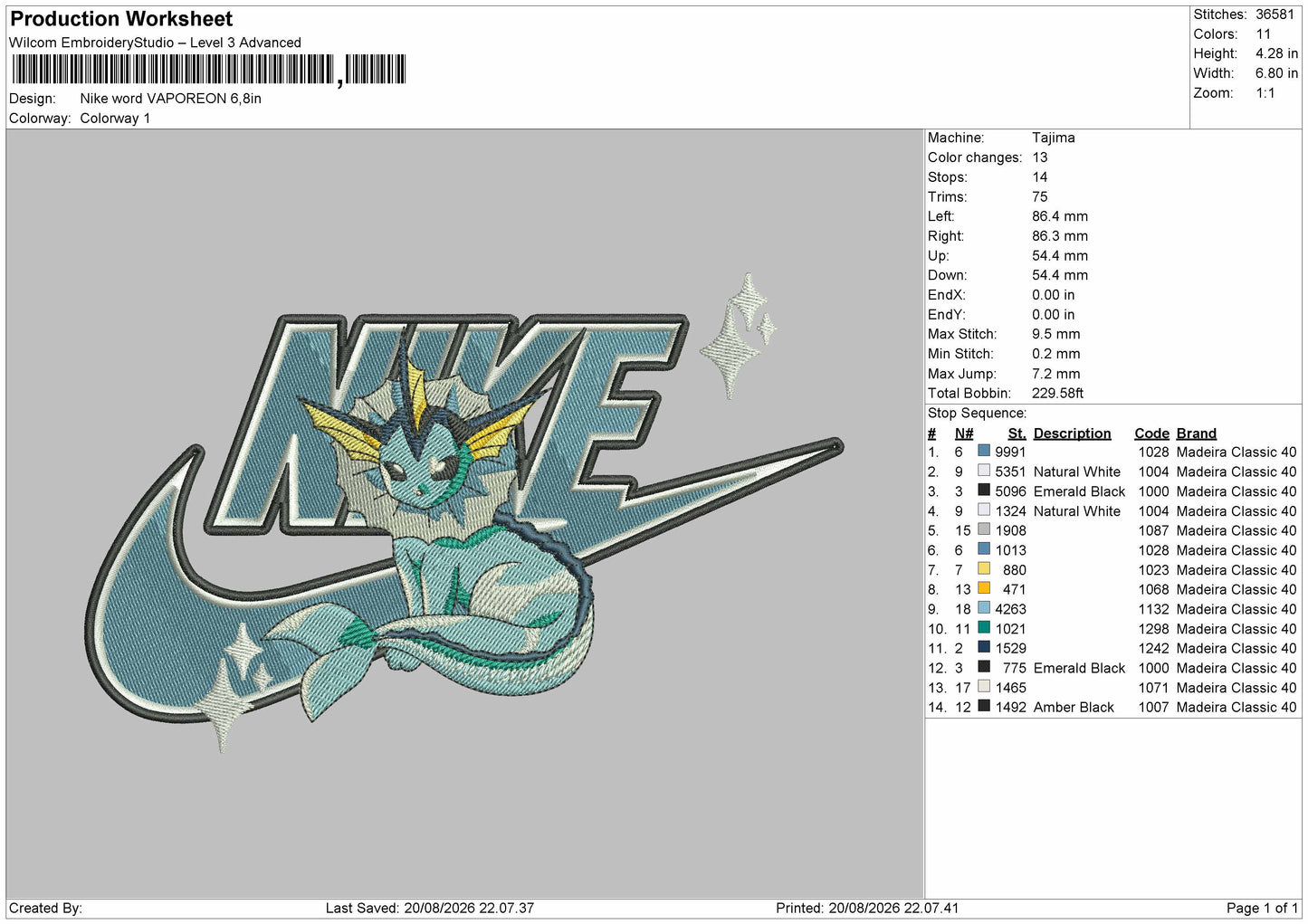The width and height of the screenshot is (1308, 924).
Task: Click 'Madeira Classic 40' in stop row 7
Action: pyautogui.click(x=1236, y=570)
